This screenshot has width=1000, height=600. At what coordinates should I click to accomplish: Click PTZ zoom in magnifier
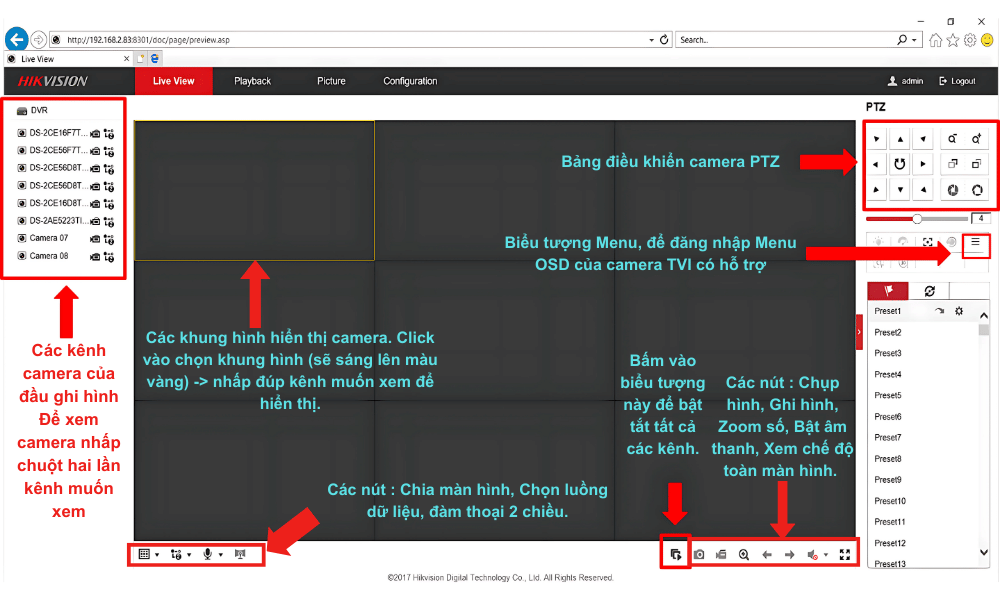pyautogui.click(x=976, y=139)
